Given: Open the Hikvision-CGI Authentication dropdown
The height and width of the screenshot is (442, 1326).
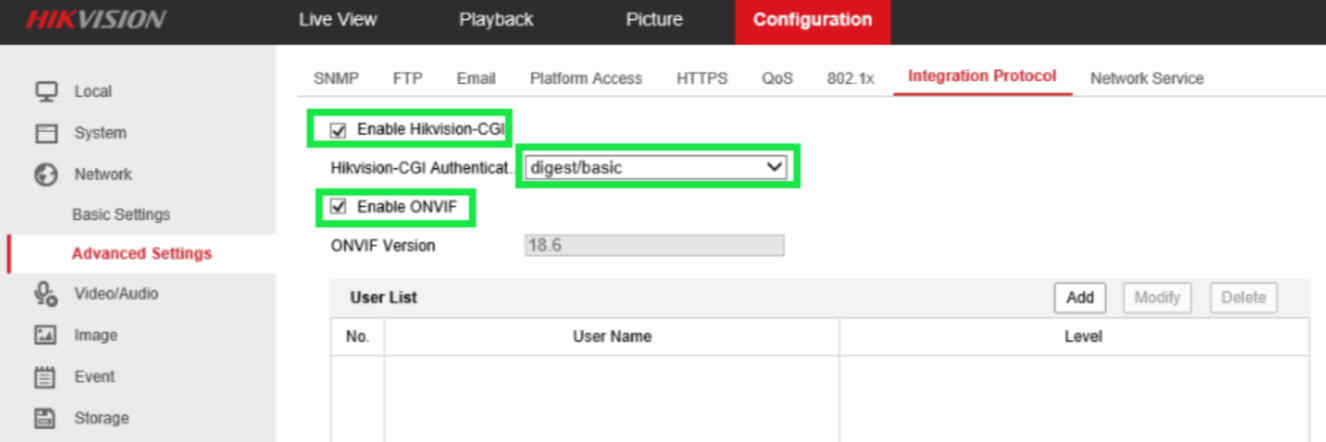Looking at the screenshot, I should click(x=657, y=168).
